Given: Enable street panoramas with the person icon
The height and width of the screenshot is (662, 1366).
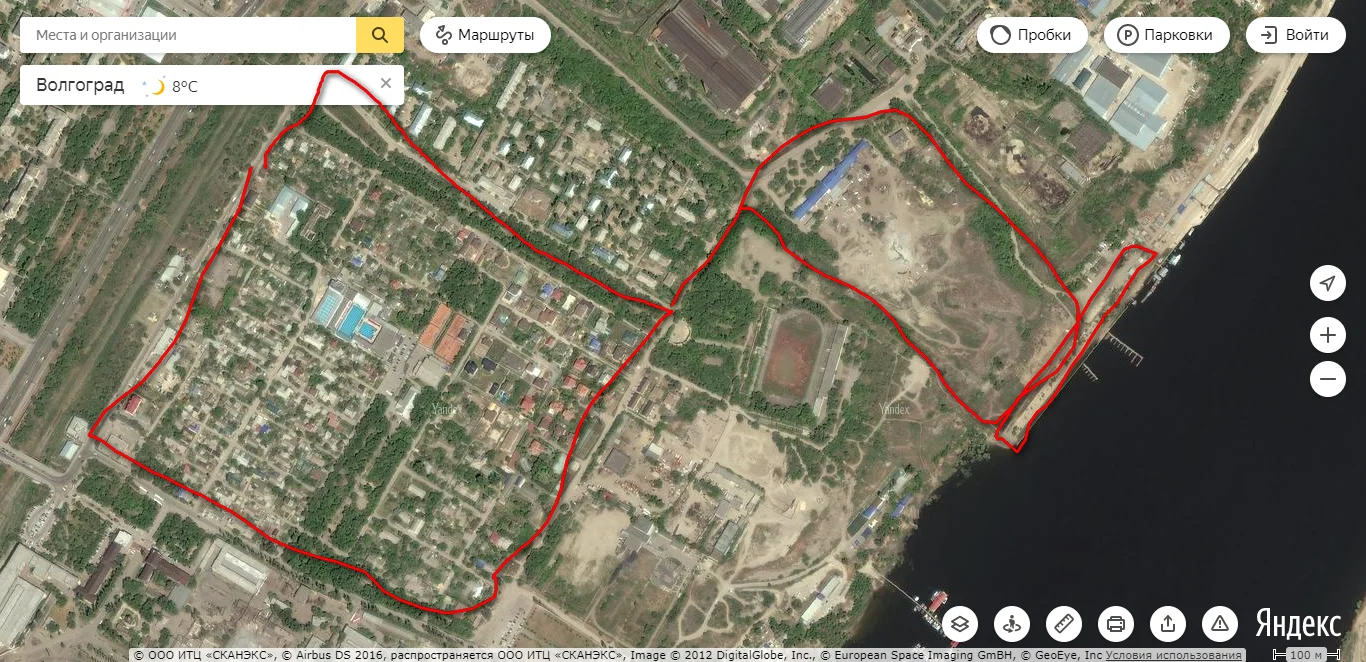Looking at the screenshot, I should pos(1012,624).
